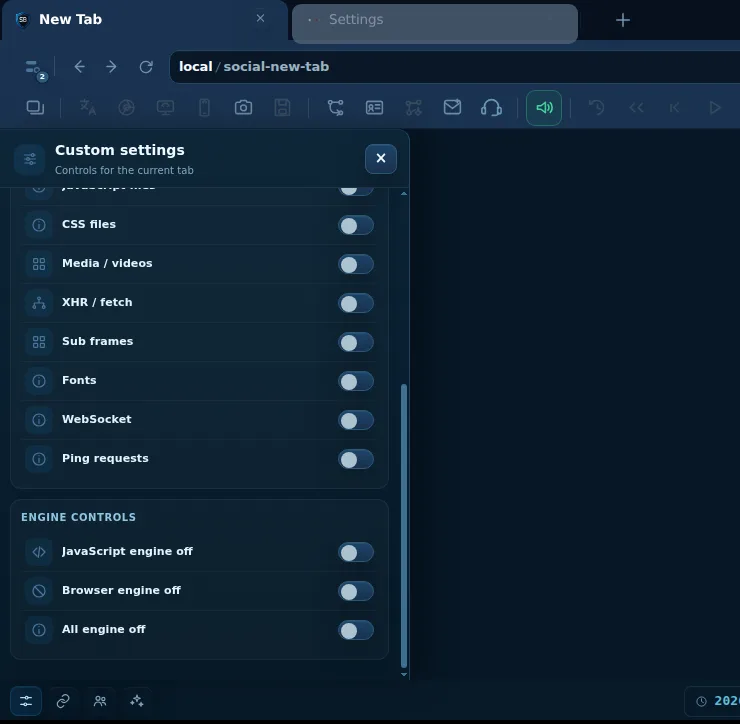Viewport: 740px width, 724px height.
Task: Click the info icon beside Ping requests
Action: 39,459
